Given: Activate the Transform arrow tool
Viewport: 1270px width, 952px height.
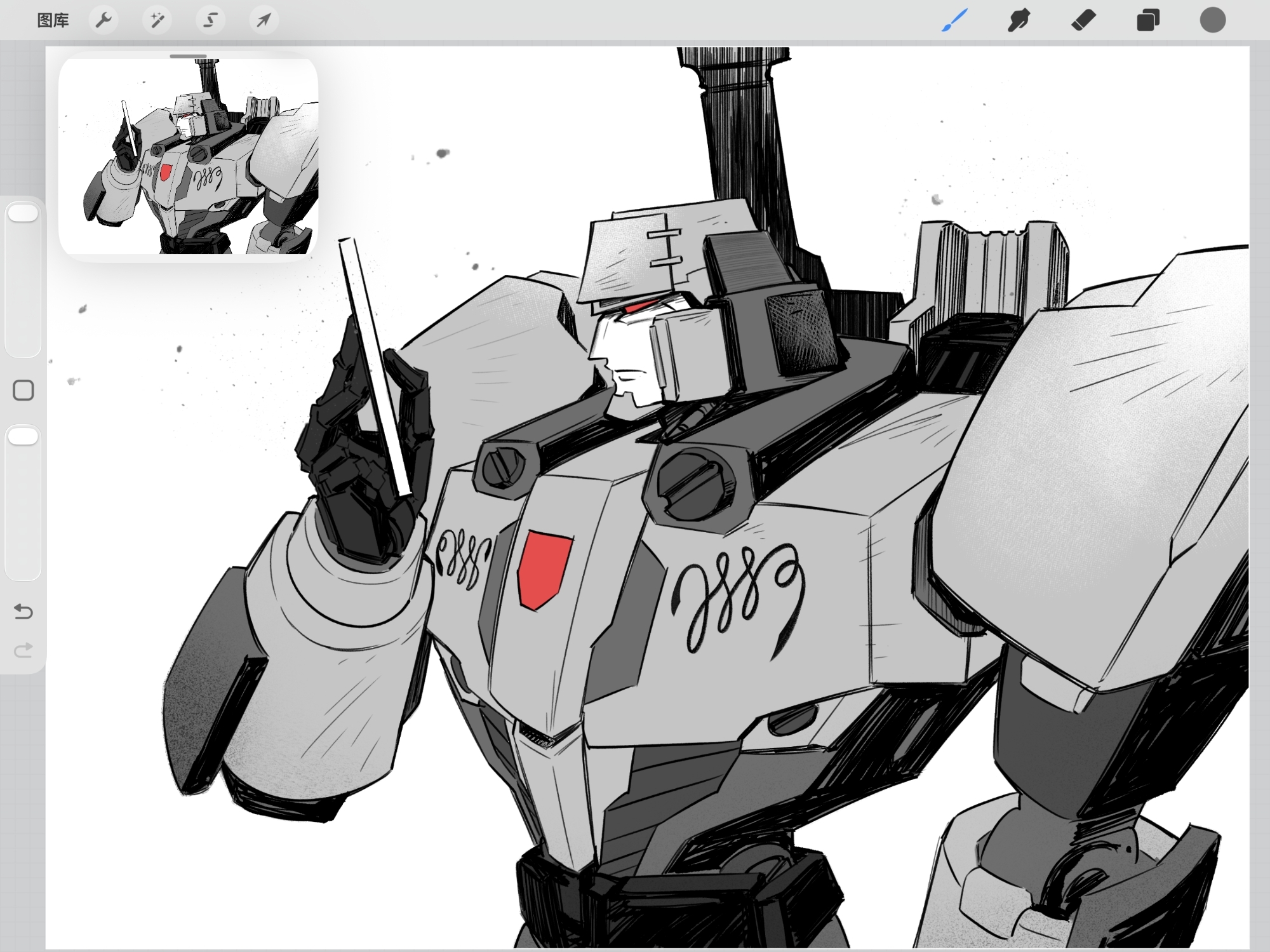Looking at the screenshot, I should tap(264, 20).
